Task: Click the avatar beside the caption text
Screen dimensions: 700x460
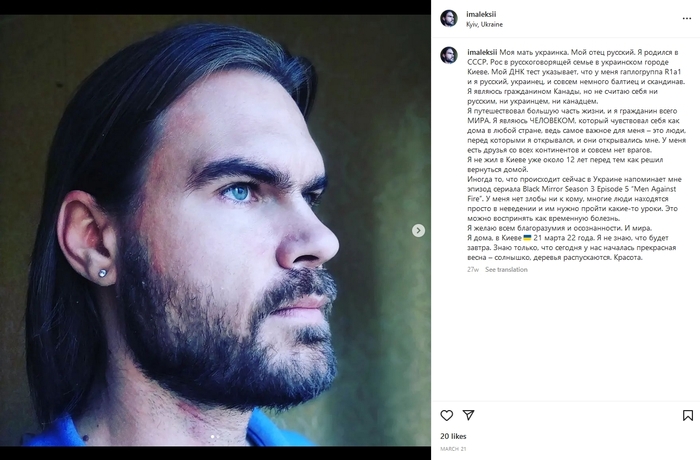Action: 449,55
